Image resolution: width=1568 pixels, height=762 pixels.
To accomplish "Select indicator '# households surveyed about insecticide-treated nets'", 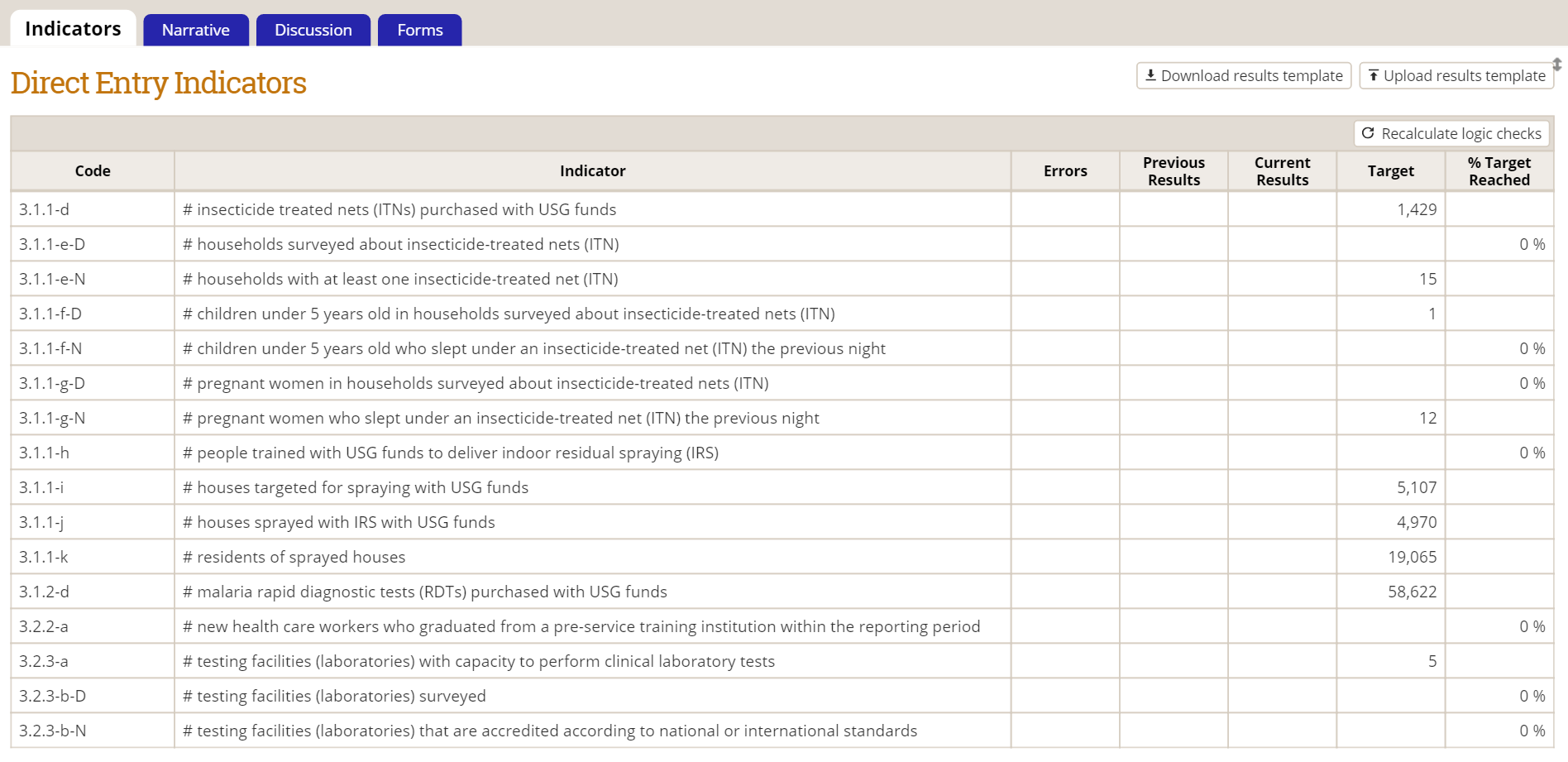I will 401,244.
